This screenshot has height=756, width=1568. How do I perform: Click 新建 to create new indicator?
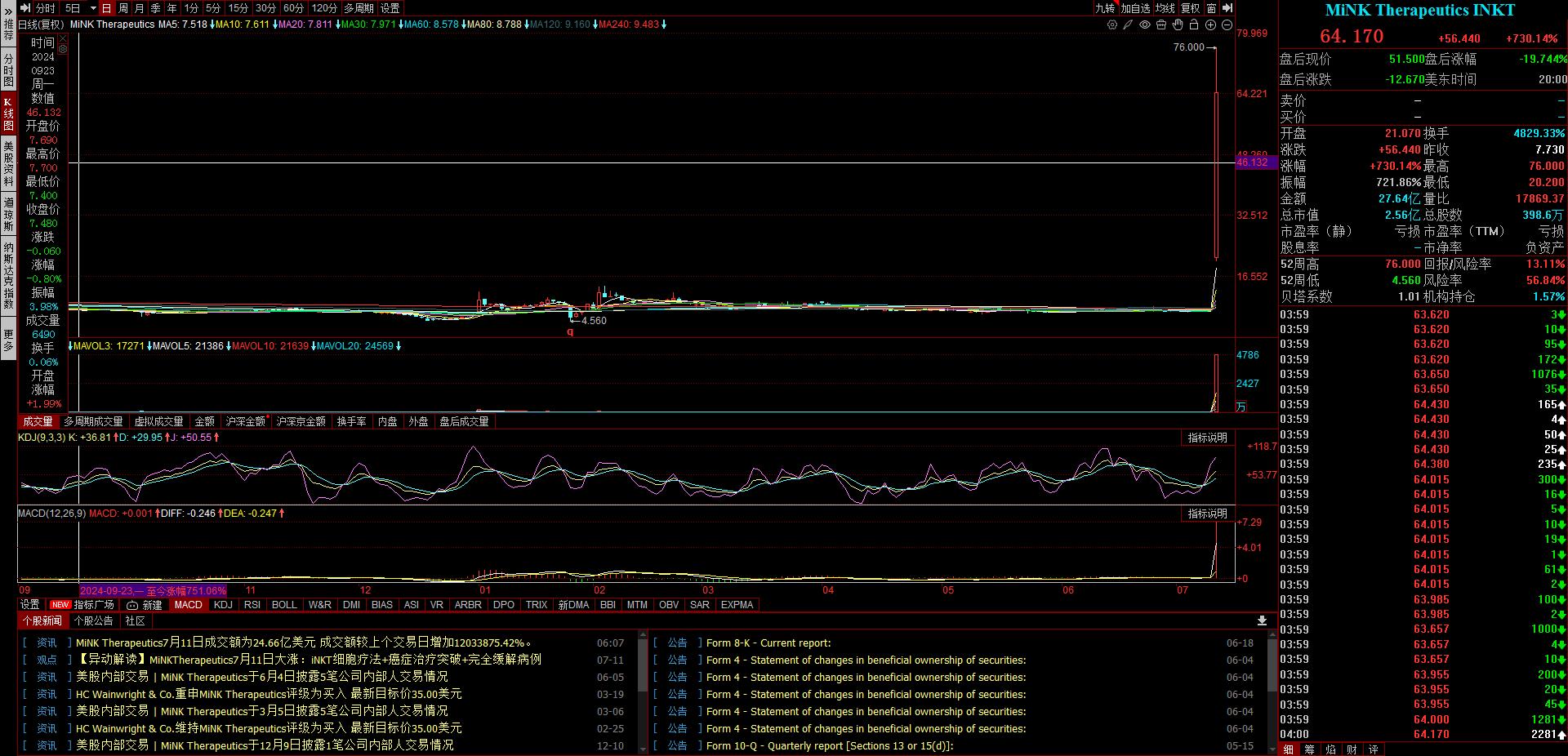pyautogui.click(x=145, y=605)
